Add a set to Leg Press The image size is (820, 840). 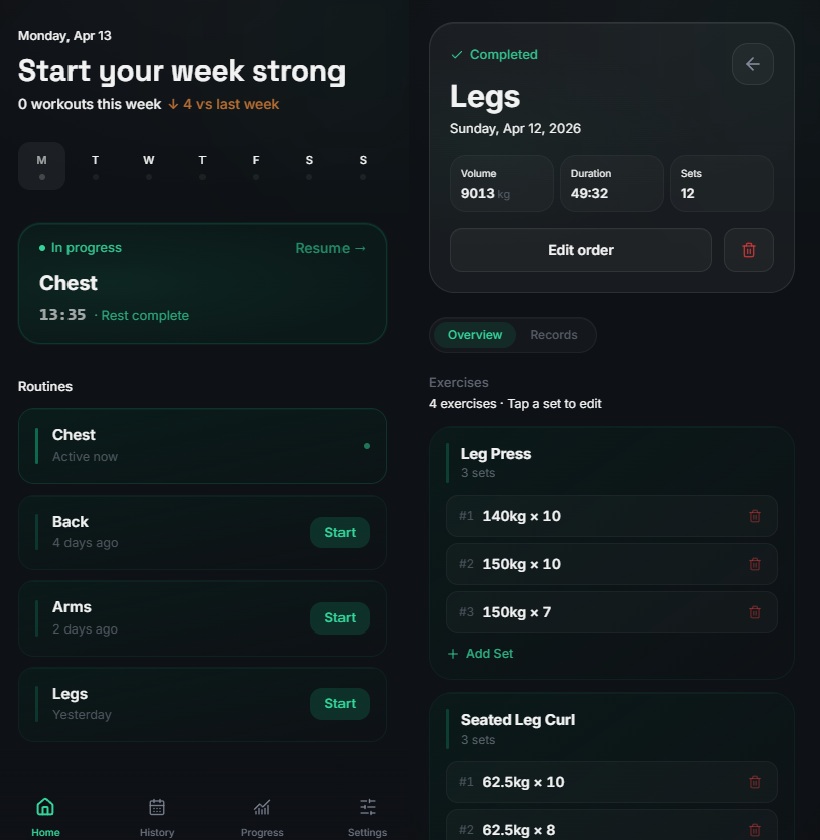coord(480,654)
